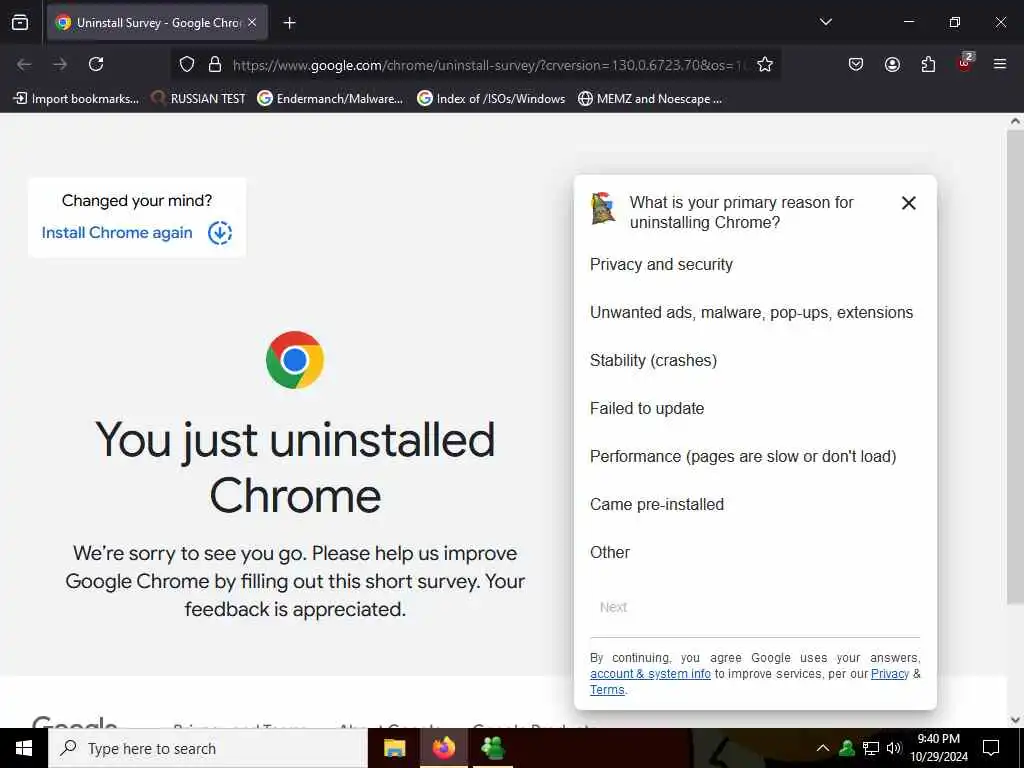This screenshot has height=768, width=1024.
Task: Open Firefox View tab overview icon
Action: [x=20, y=22]
